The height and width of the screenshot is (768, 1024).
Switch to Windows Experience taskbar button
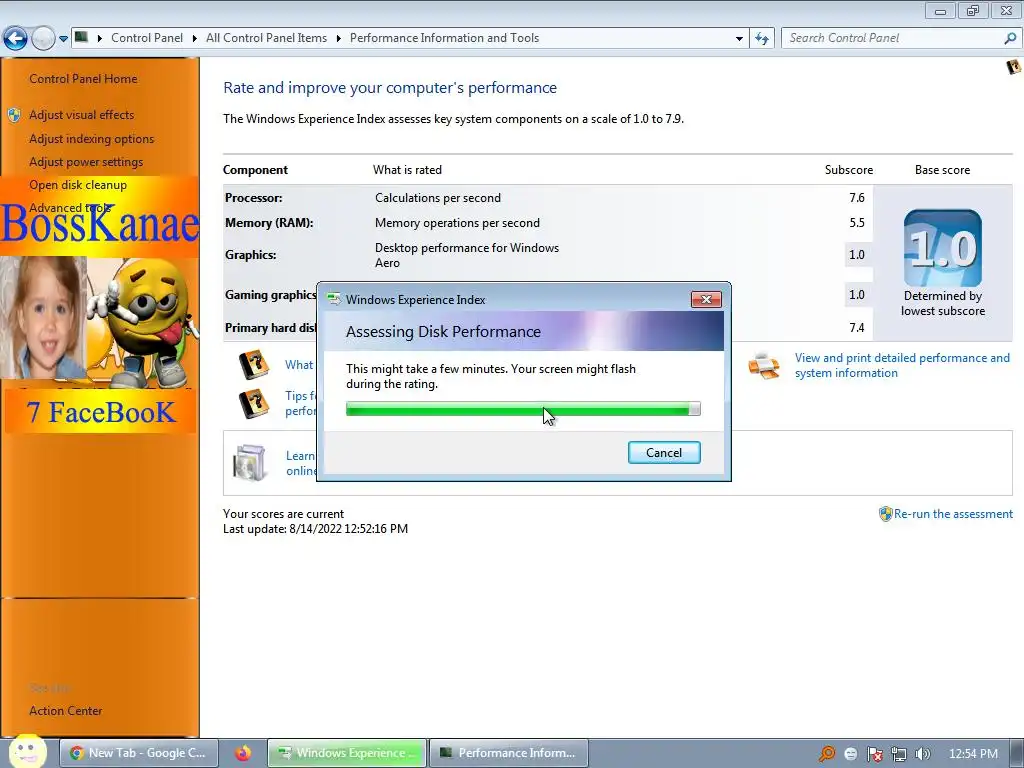(347, 753)
